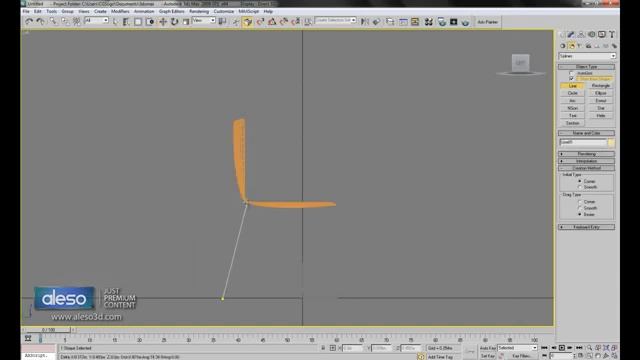
Task: Collapse the Name and Color rollout
Action: pos(587,133)
